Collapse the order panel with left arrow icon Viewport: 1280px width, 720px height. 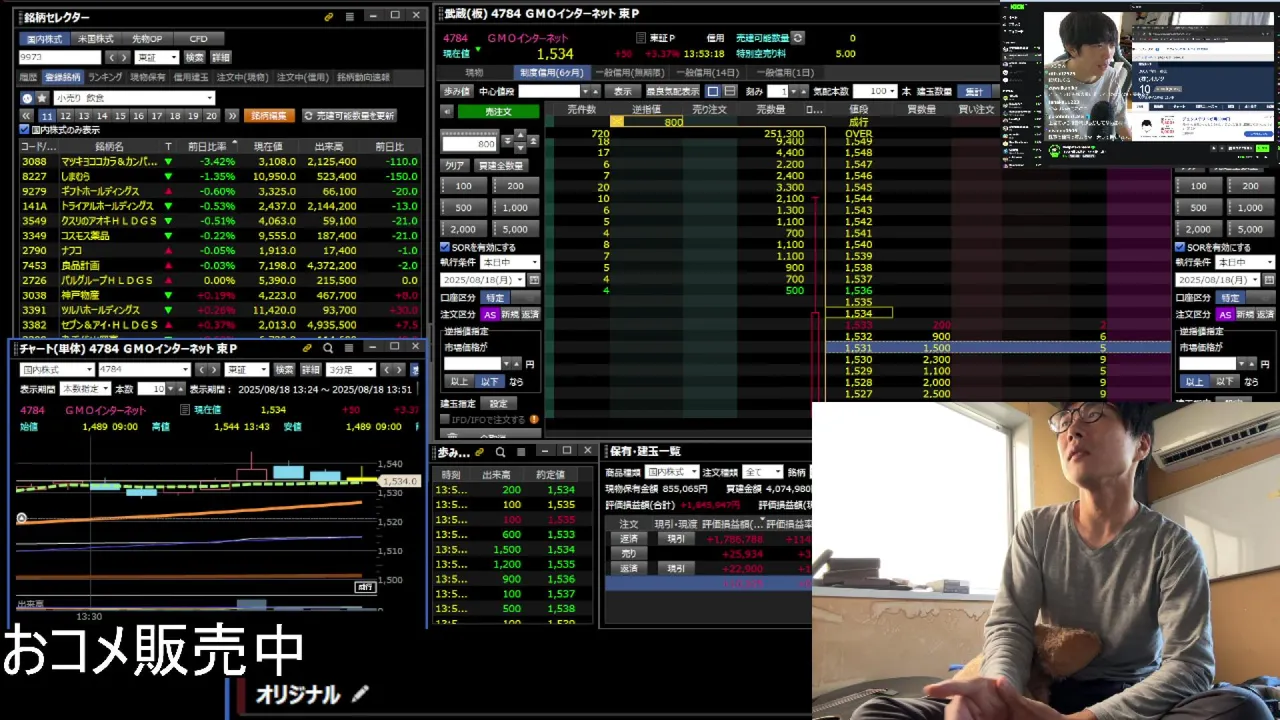447,112
